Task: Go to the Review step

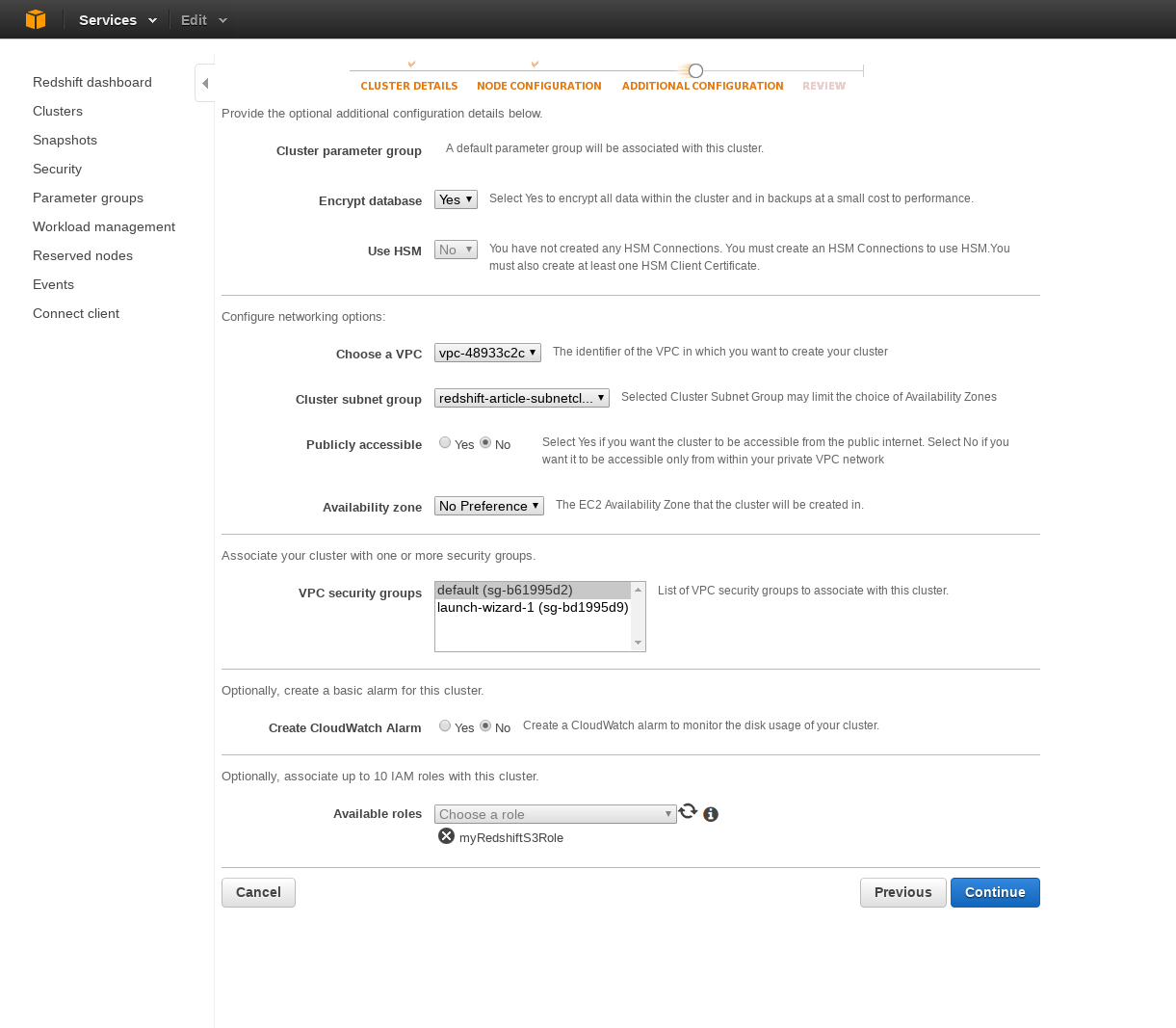Action: point(824,86)
